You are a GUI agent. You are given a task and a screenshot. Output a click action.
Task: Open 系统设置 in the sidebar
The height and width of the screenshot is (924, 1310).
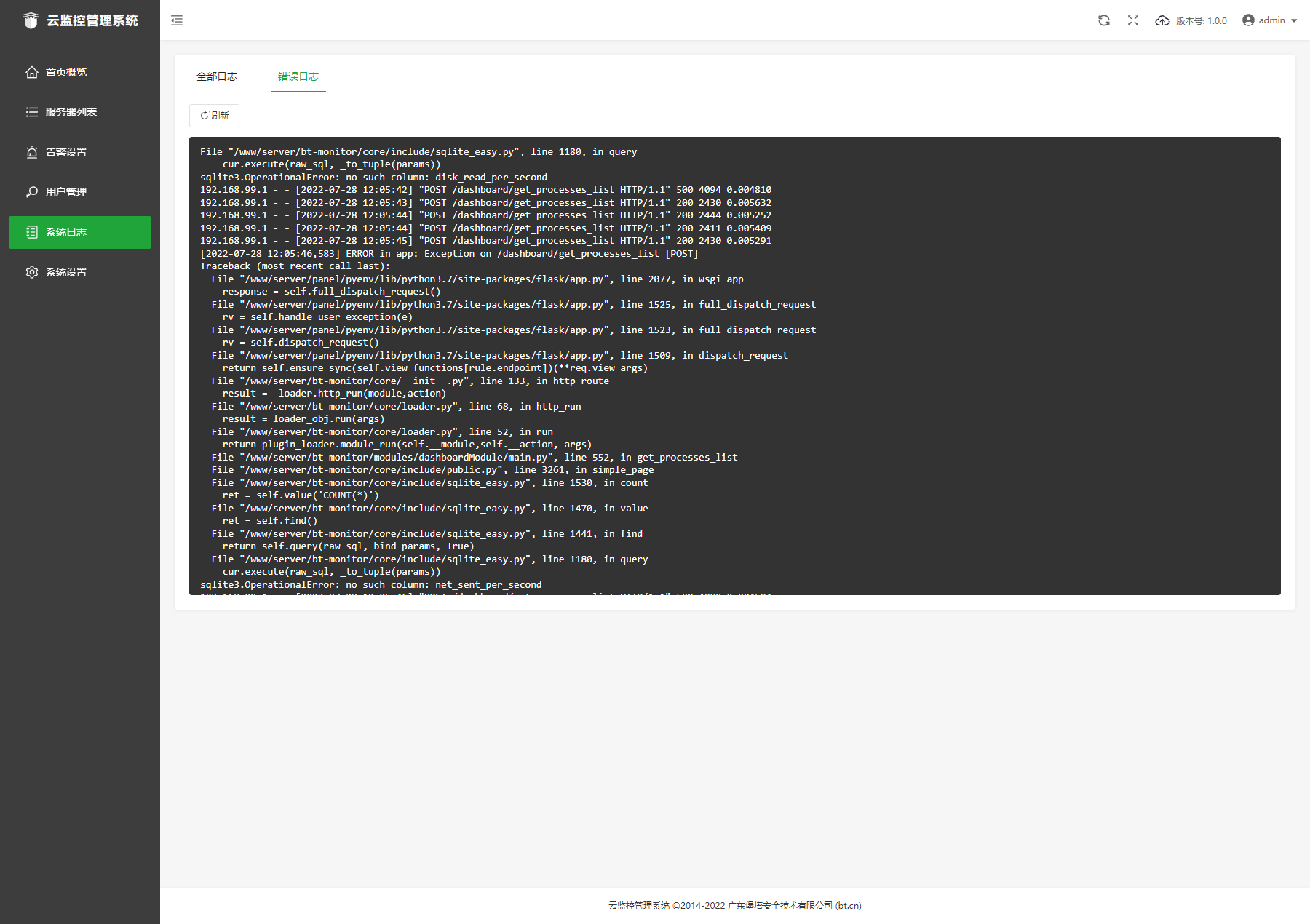point(80,272)
